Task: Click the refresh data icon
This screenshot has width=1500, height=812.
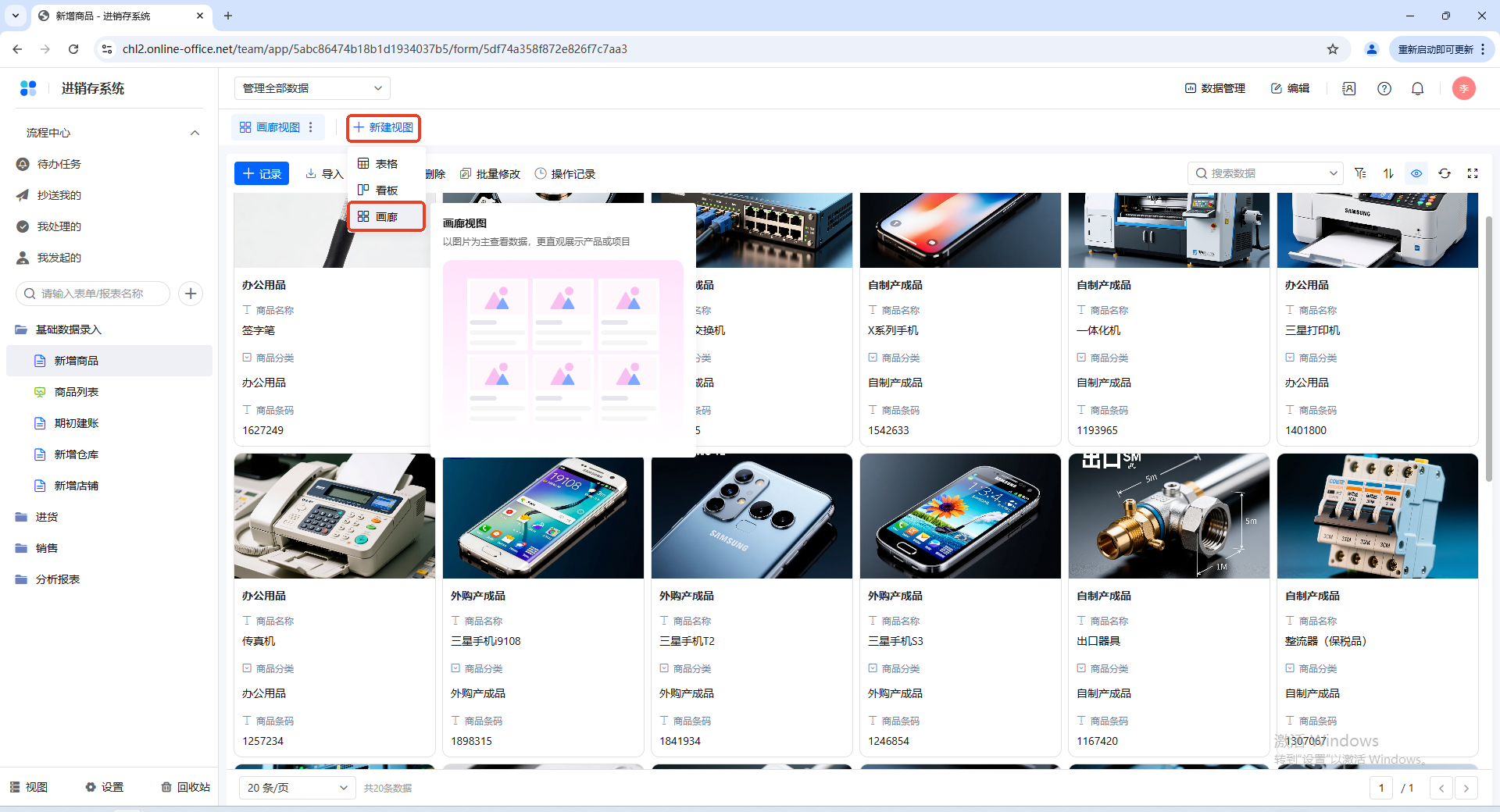Action: [1445, 173]
